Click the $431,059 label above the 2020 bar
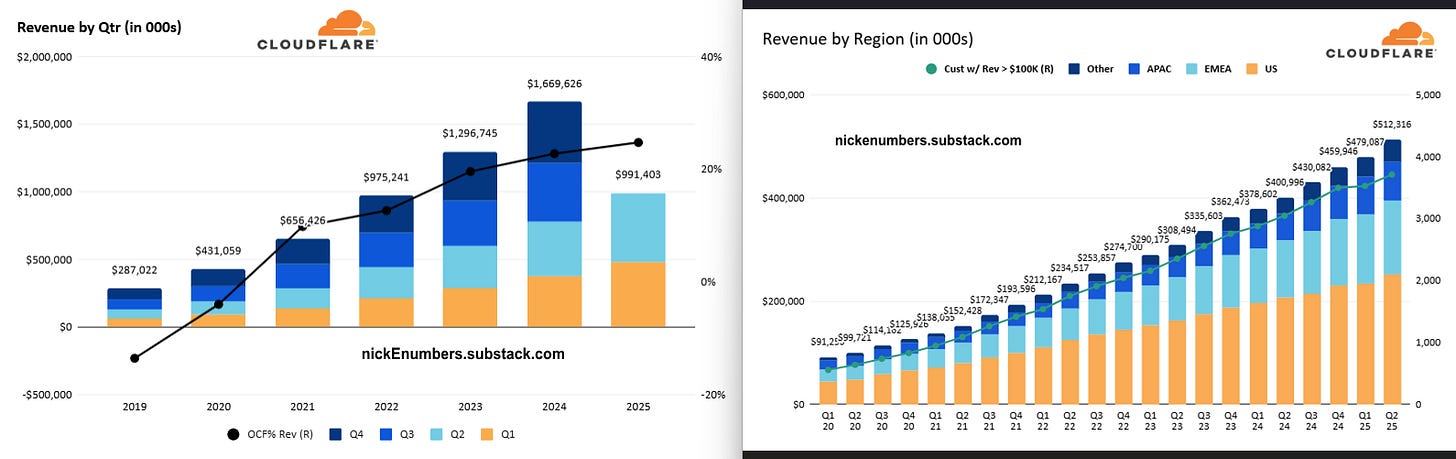This screenshot has height=459, width=1456. tap(218, 251)
